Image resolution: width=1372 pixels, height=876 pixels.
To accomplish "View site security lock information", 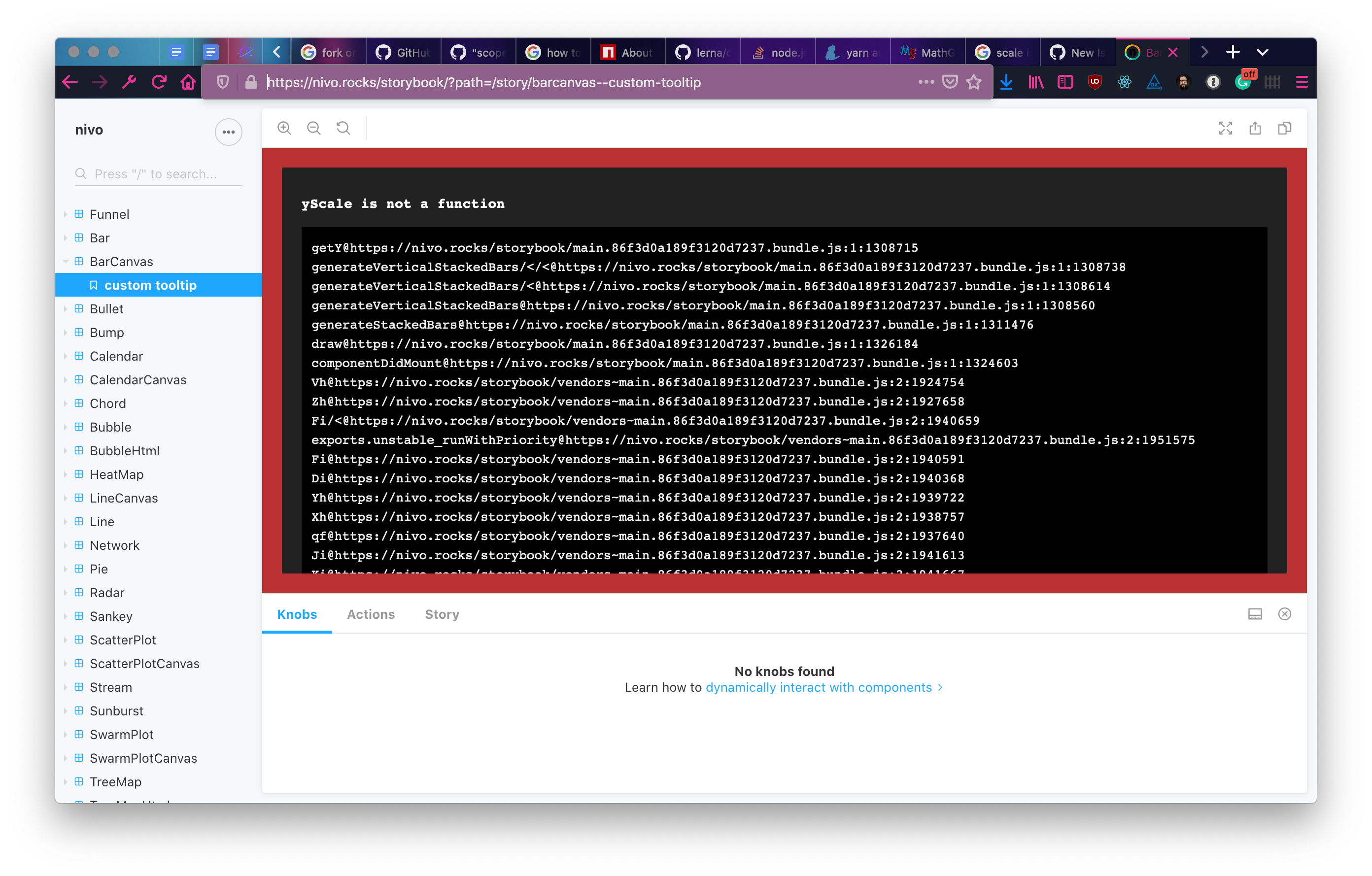I will pos(251,82).
